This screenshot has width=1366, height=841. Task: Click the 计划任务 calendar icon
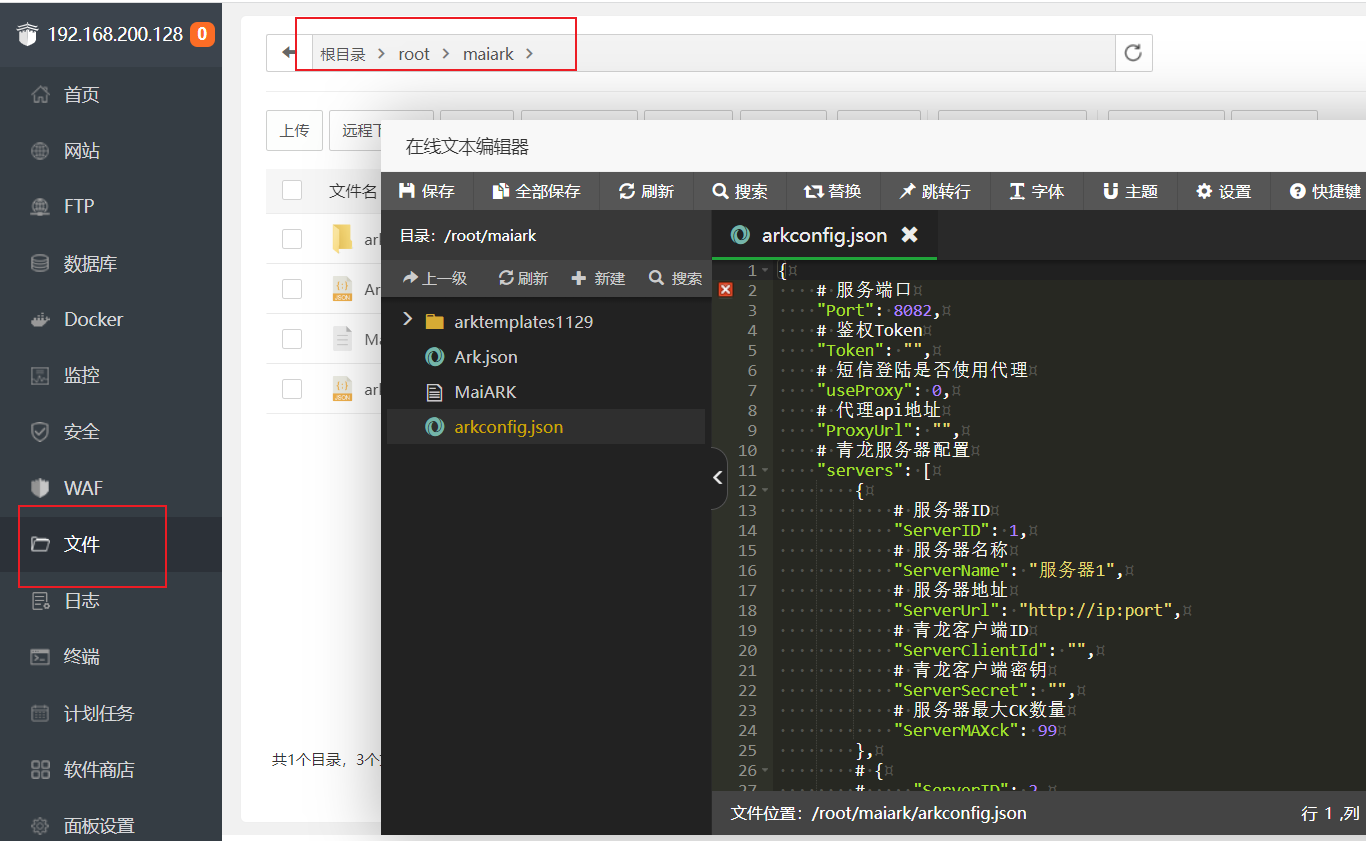40,714
